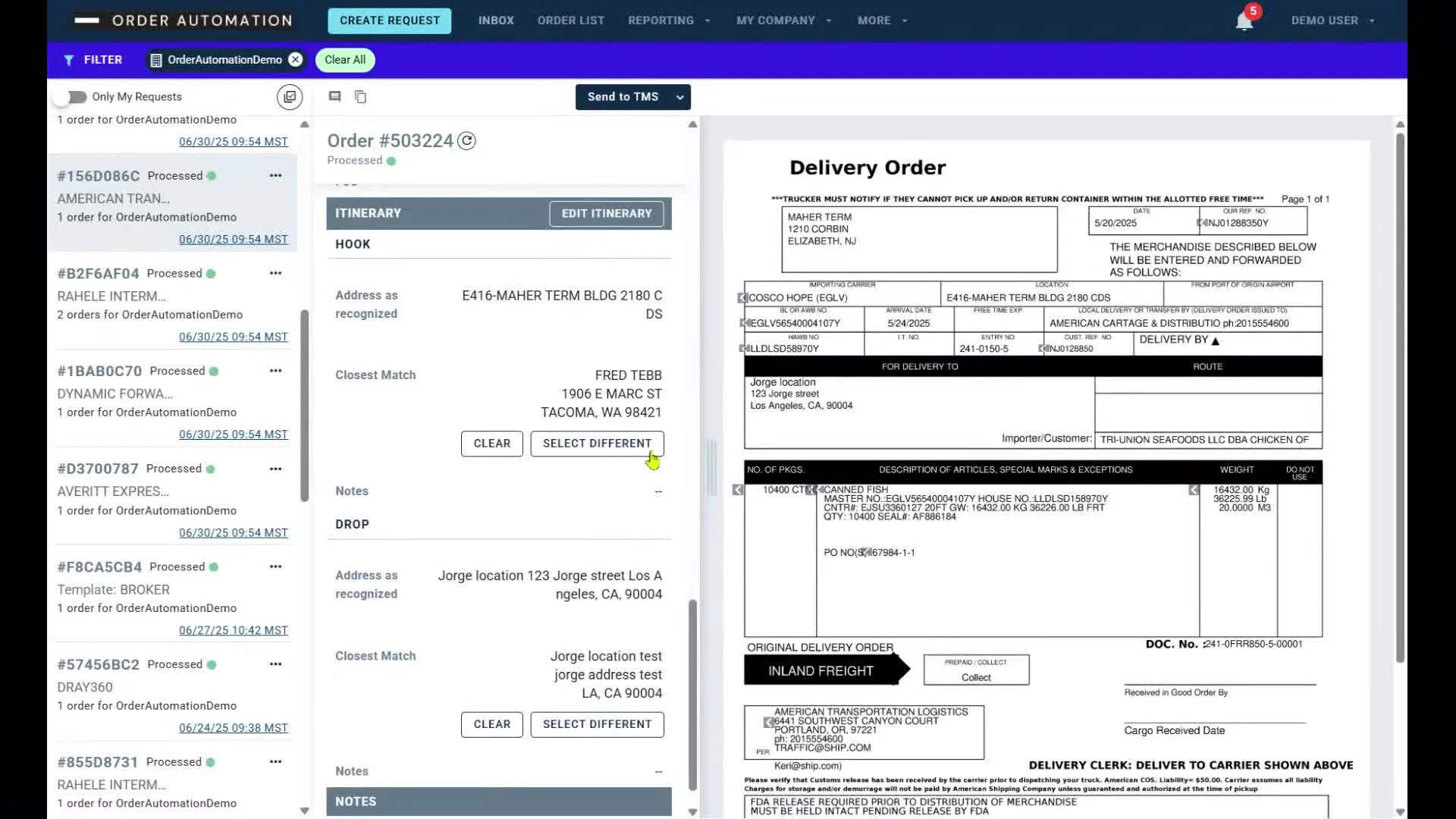Click the document preview vertical scrollbar

pos(1400,394)
